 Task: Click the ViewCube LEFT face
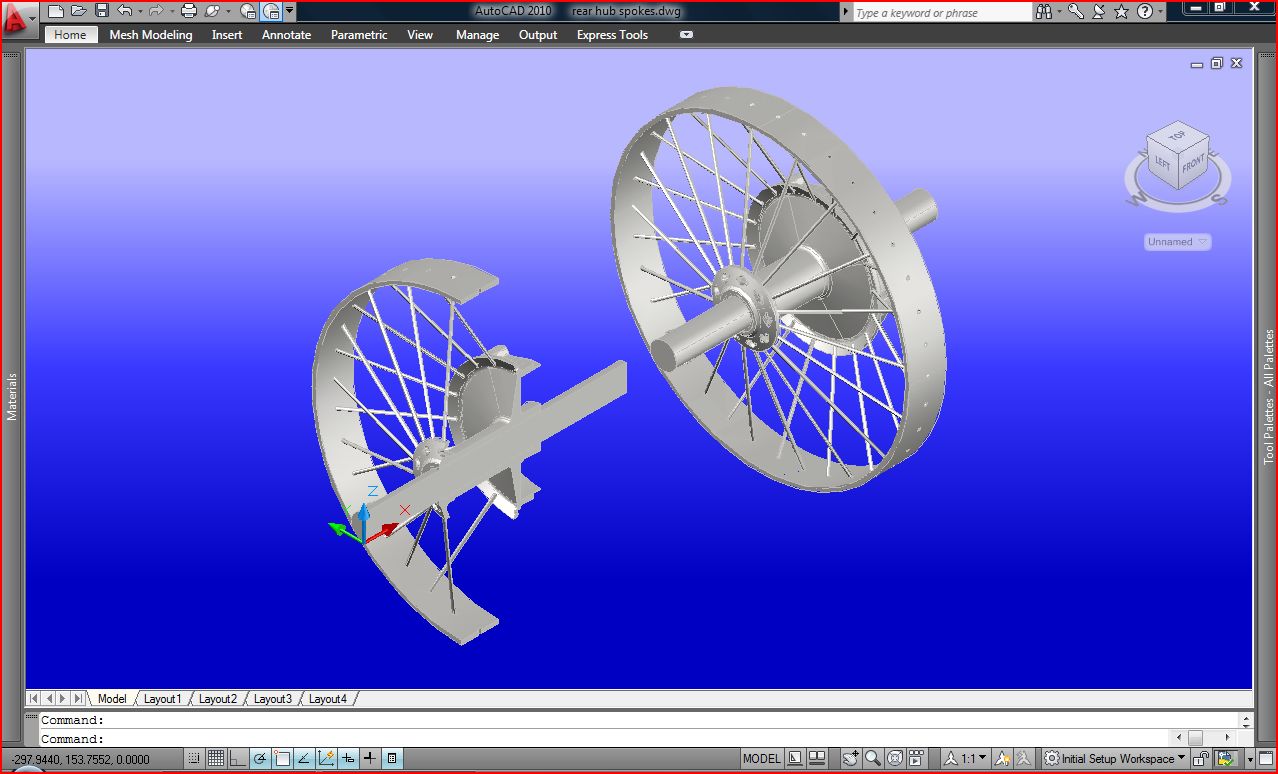(1163, 162)
